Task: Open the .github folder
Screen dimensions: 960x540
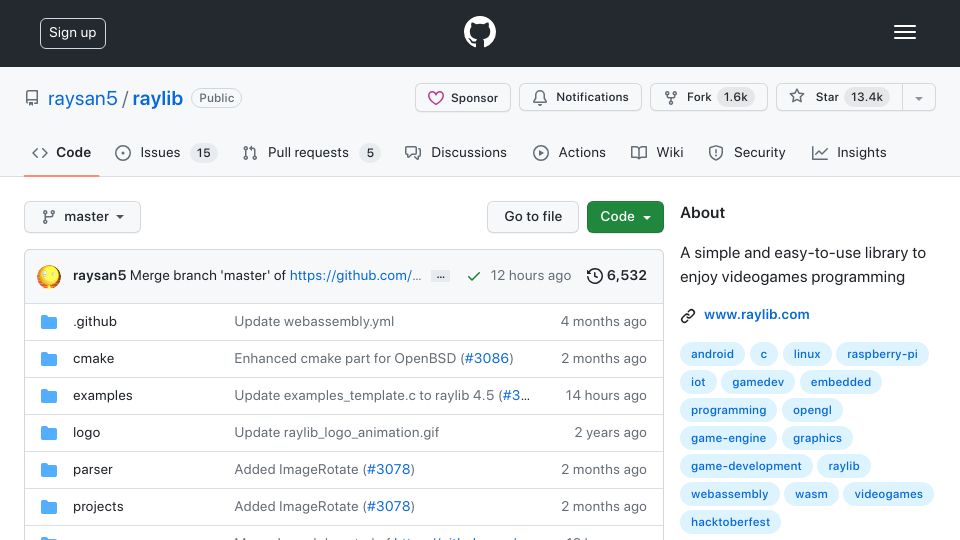Action: [95, 322]
